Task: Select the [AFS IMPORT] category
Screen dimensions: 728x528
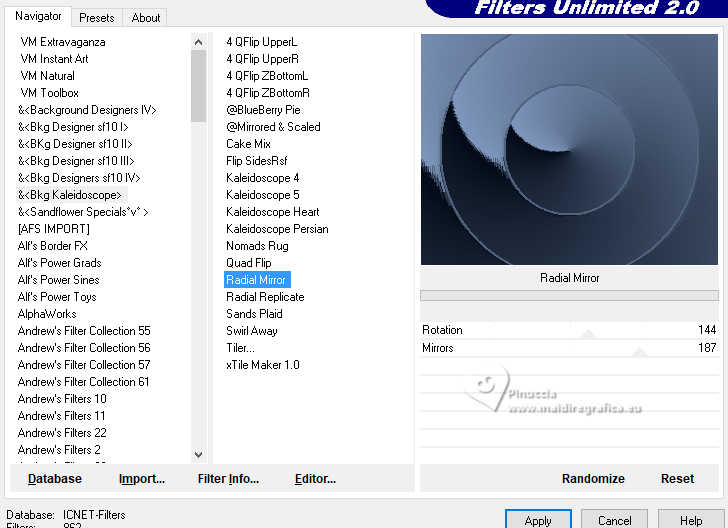Action: pos(53,229)
